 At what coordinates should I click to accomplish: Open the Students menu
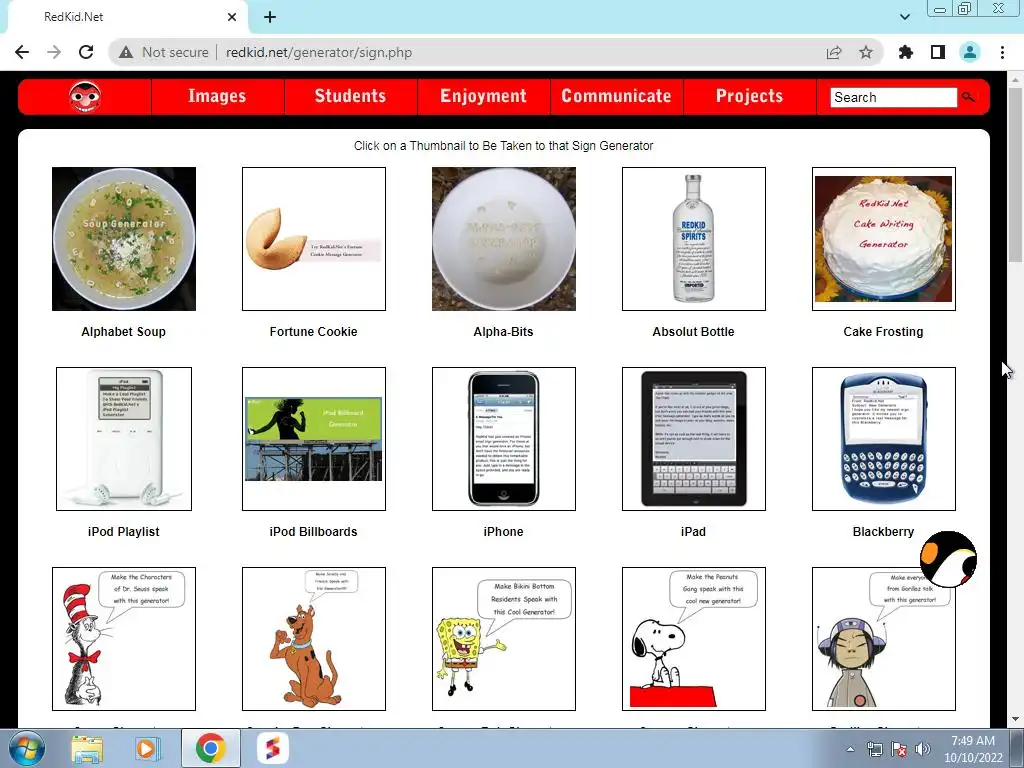tap(351, 97)
